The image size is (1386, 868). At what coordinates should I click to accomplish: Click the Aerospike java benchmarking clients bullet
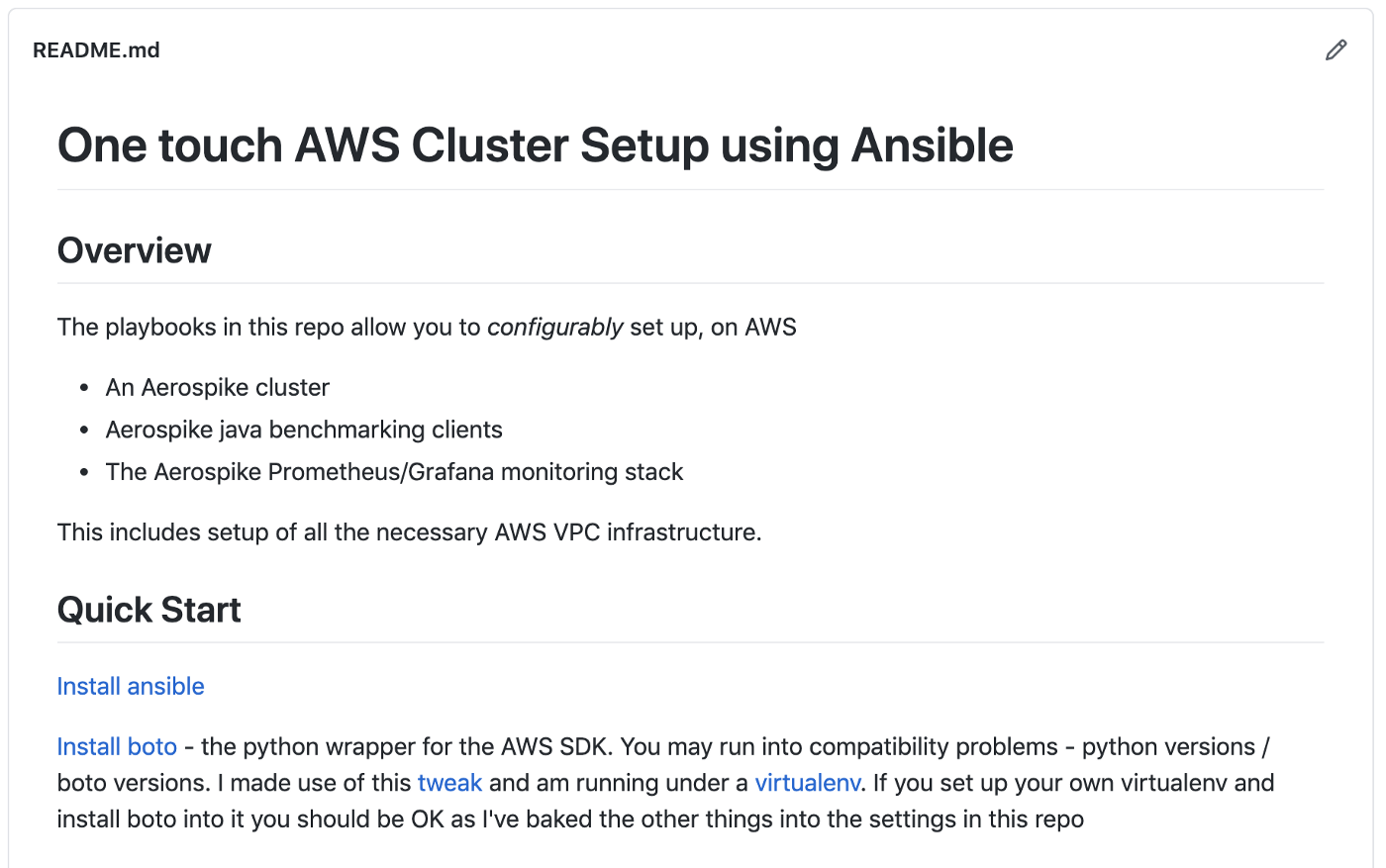point(304,430)
